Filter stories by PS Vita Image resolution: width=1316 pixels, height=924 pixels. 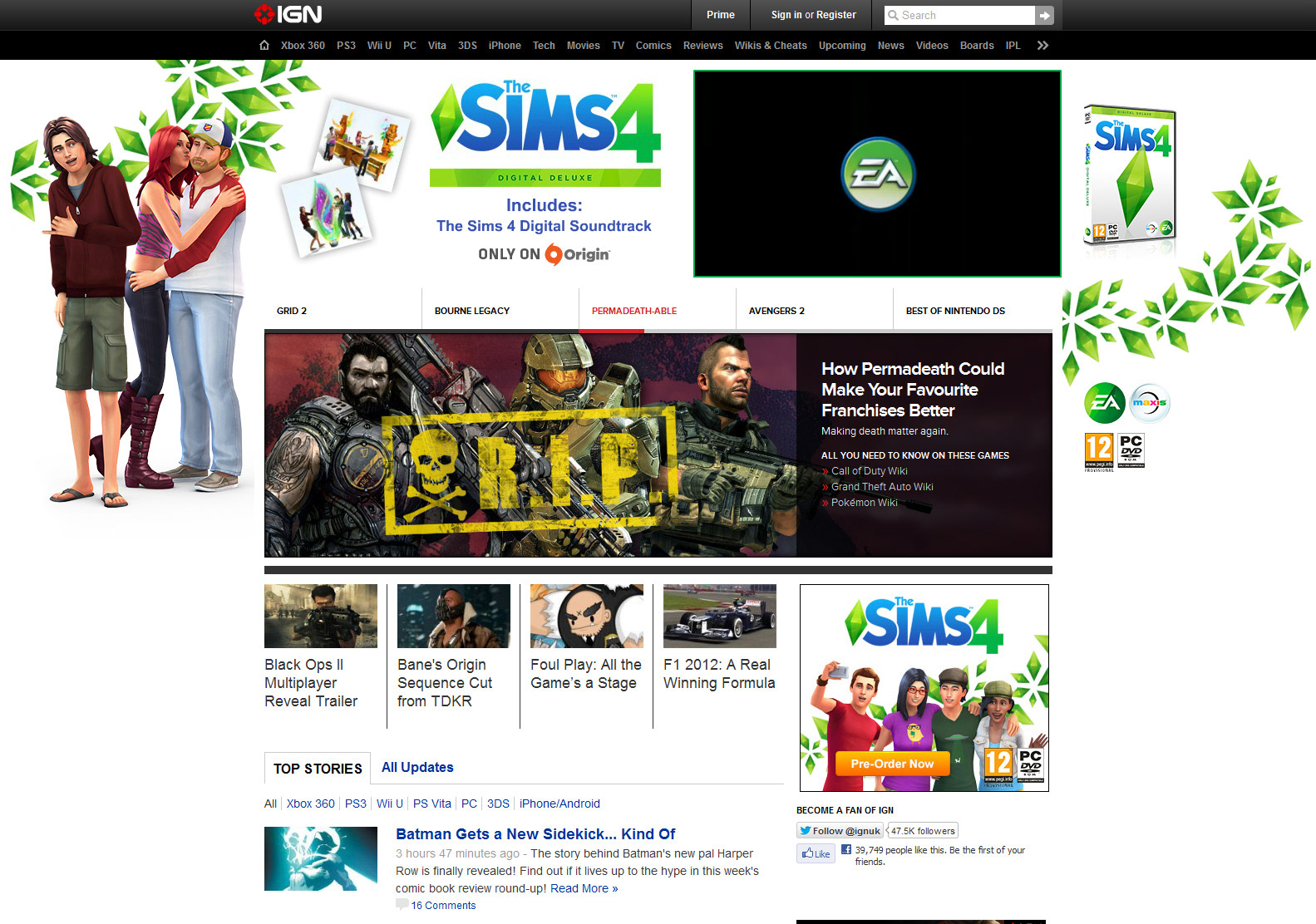(432, 804)
